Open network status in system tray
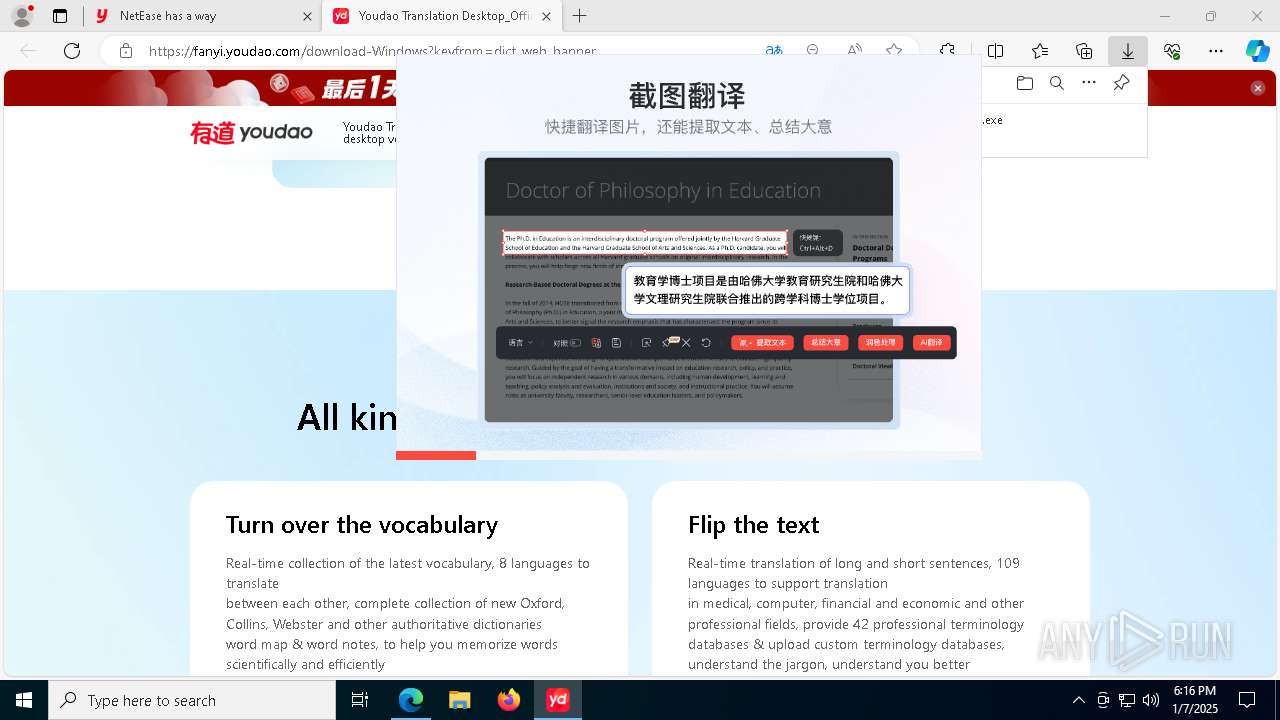1280x720 pixels. [1127, 700]
